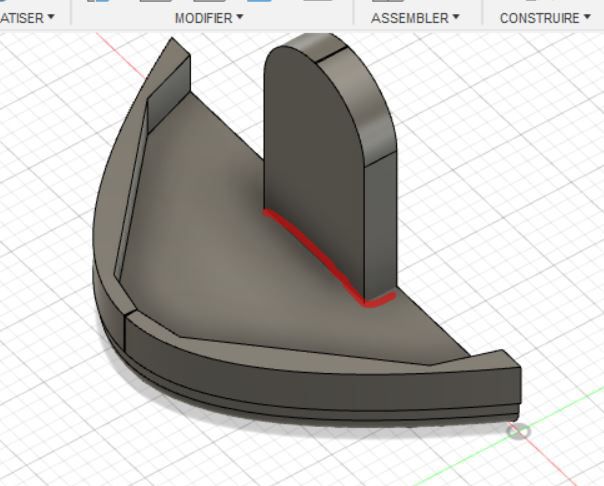This screenshot has width=604, height=486.
Task: Open the ASSEMBLER dropdown menu
Action: [x=415, y=18]
